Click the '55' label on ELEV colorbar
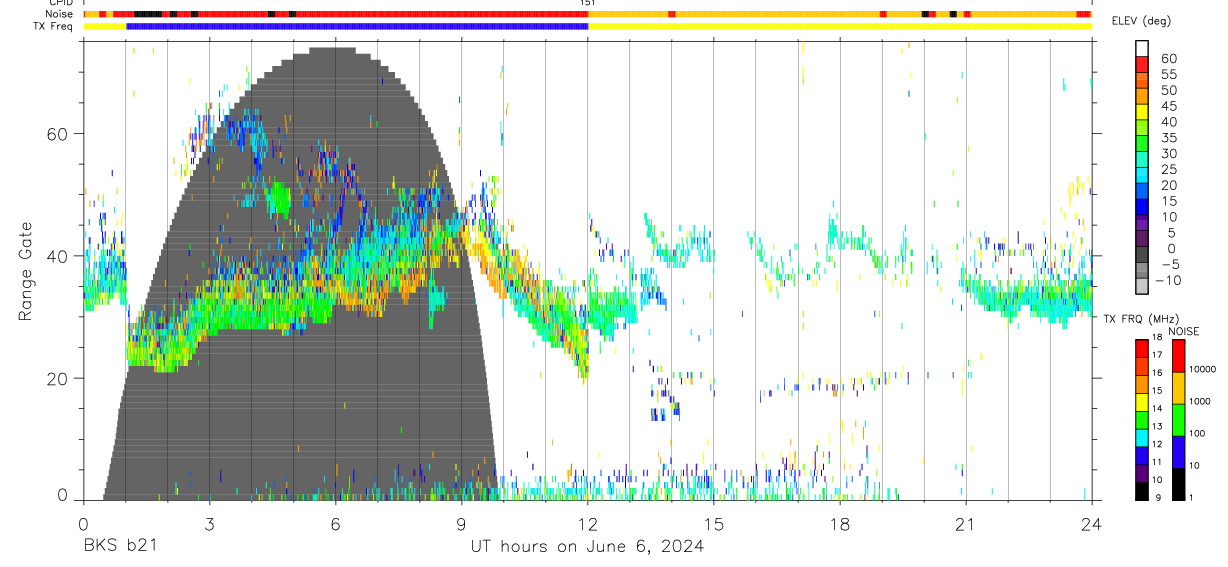 pyautogui.click(x=1168, y=74)
